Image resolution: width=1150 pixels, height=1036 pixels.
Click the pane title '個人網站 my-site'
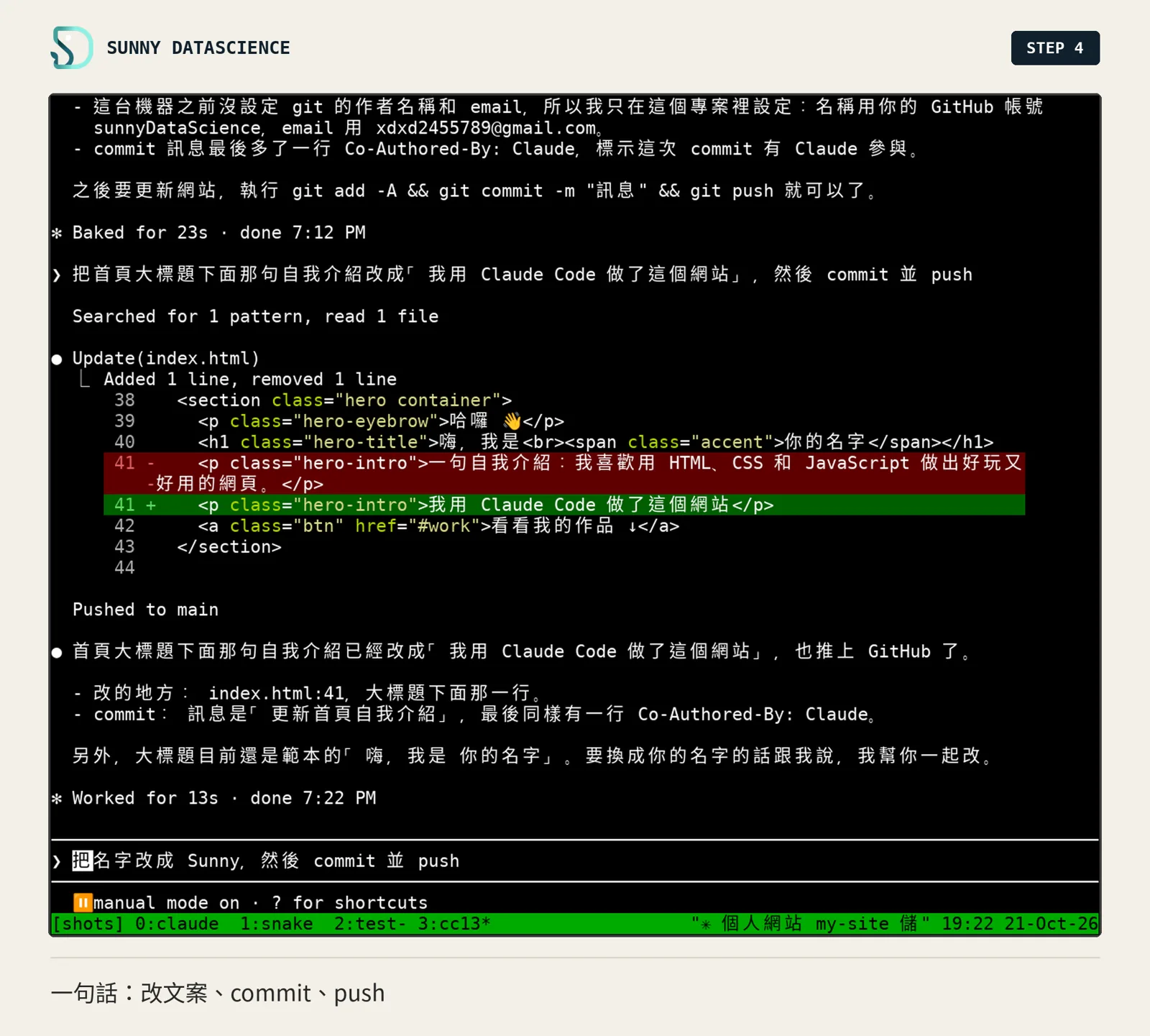[x=805, y=924]
